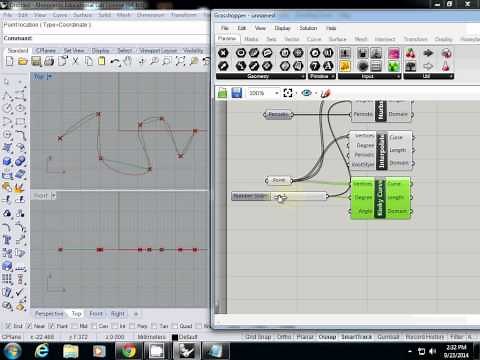Select the Polyline tool in Rhino sidebar
This screenshot has height=360, width=480.
click(x=7, y=95)
